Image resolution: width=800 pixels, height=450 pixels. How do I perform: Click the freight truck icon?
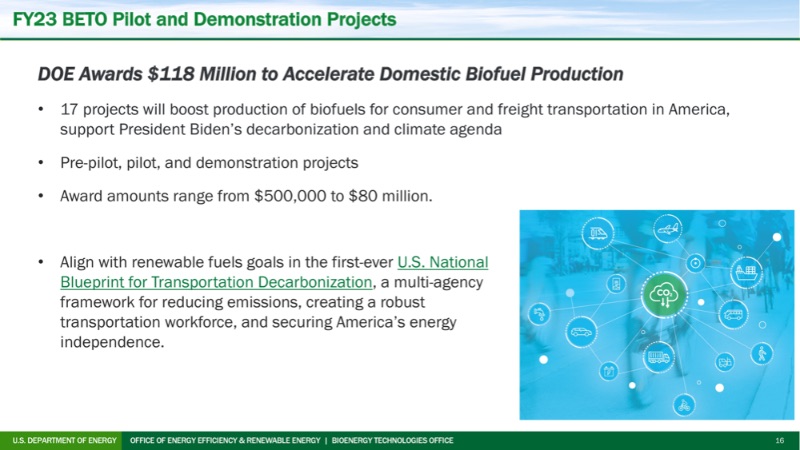tap(657, 356)
